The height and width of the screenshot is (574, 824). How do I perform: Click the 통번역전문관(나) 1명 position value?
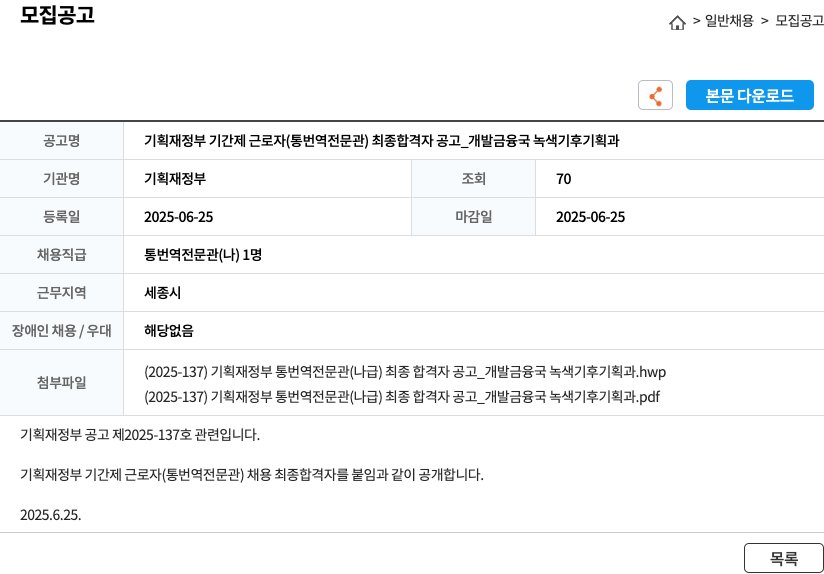tap(203, 255)
